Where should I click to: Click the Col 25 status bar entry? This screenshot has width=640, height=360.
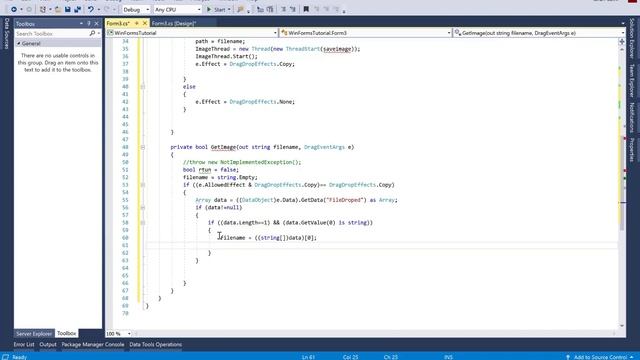pos(350,357)
